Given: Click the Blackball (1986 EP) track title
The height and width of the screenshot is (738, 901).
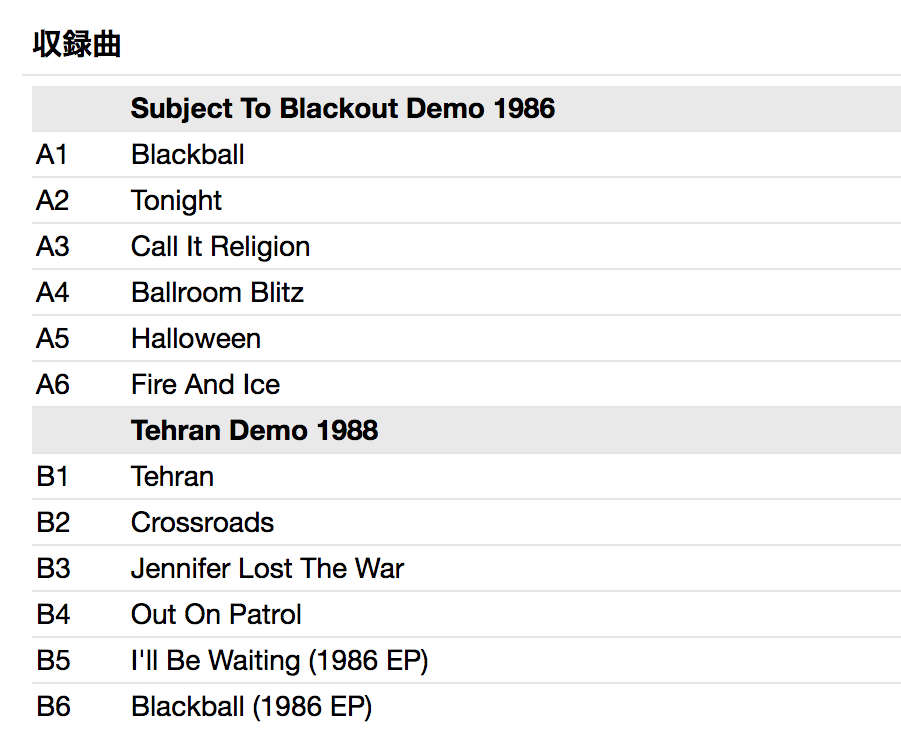Looking at the screenshot, I should coord(251,707).
